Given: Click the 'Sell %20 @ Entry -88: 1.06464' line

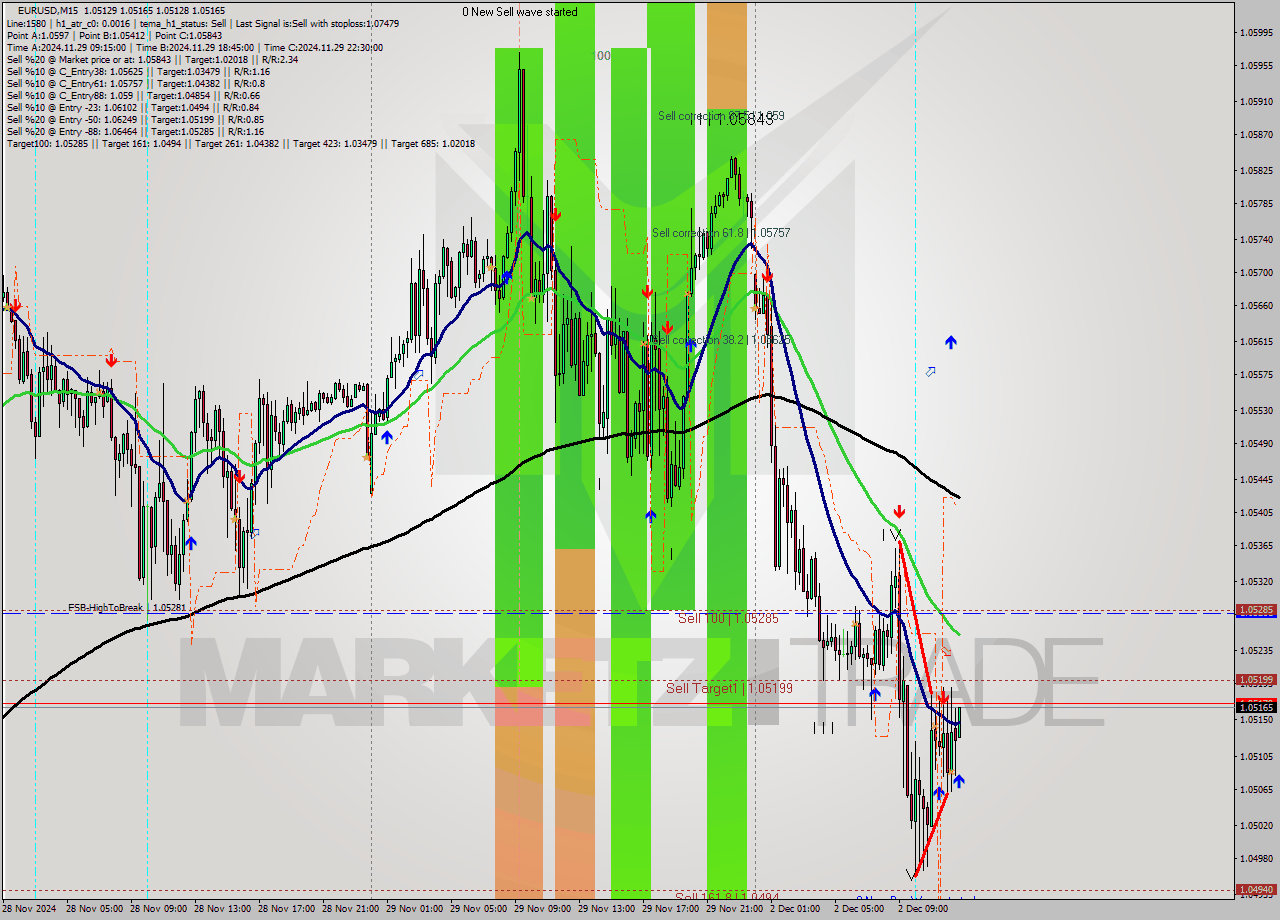Looking at the screenshot, I should coord(135,131).
